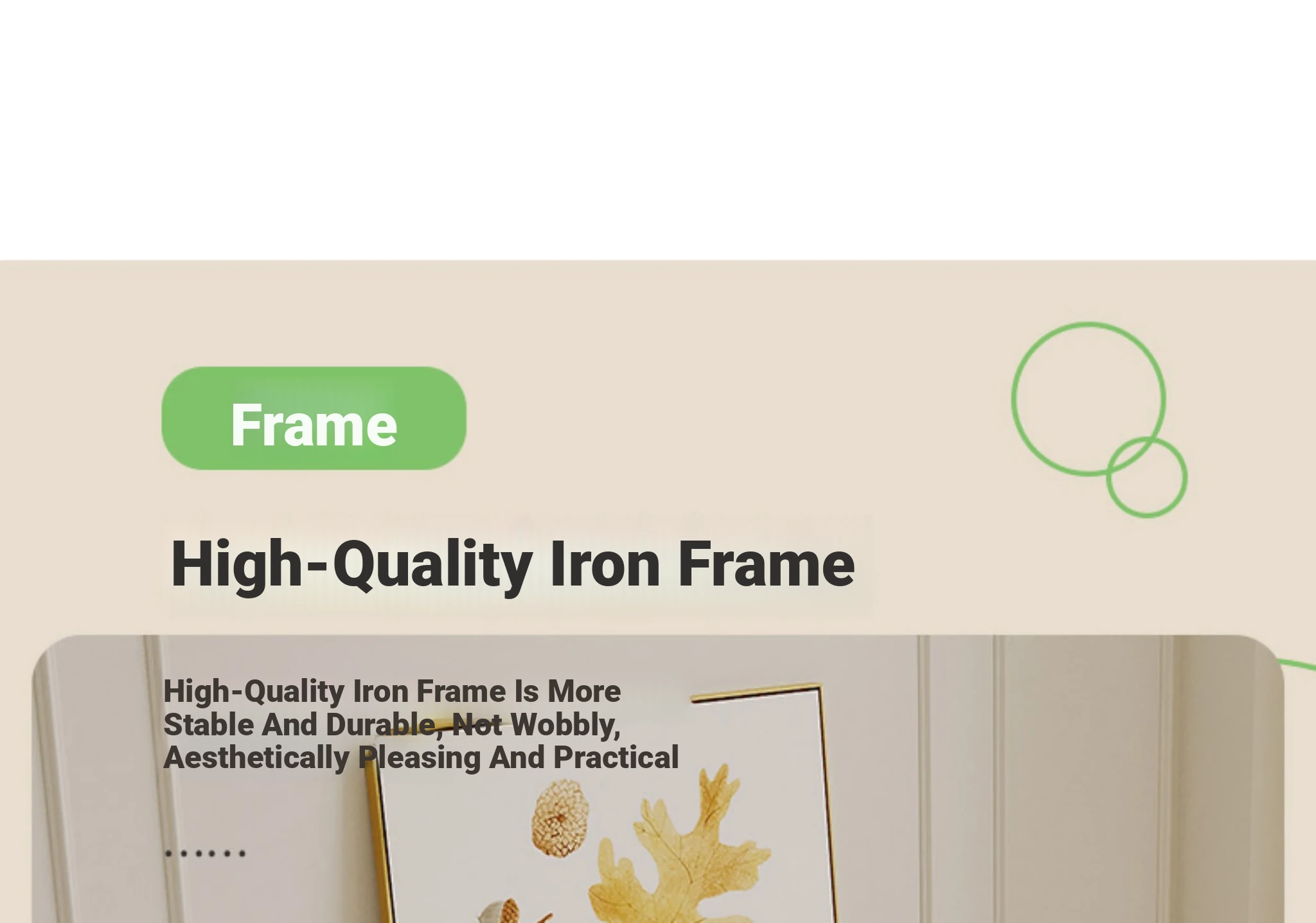Click the row of six dots
Viewport: 1316px width, 923px height.
point(205,854)
